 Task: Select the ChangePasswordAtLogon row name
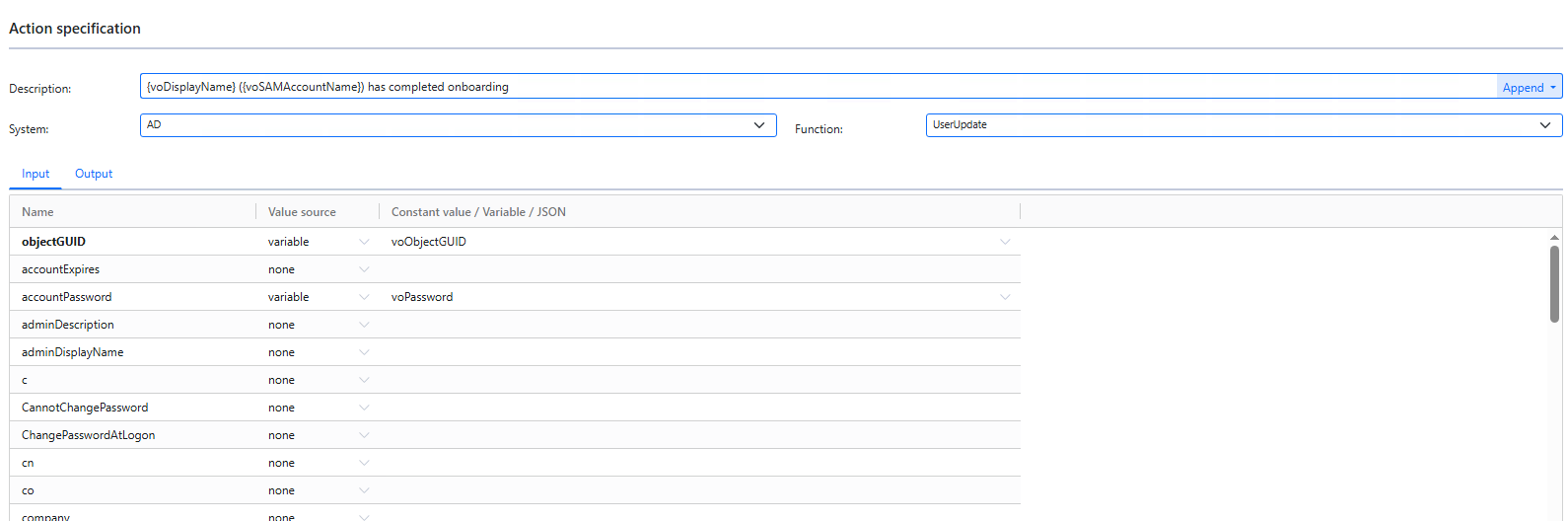tap(88, 435)
